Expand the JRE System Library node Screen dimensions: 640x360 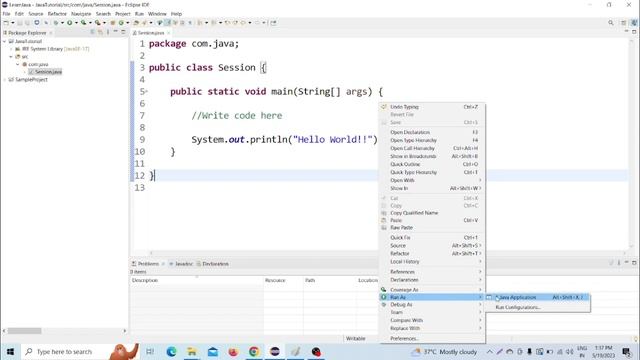point(11,49)
